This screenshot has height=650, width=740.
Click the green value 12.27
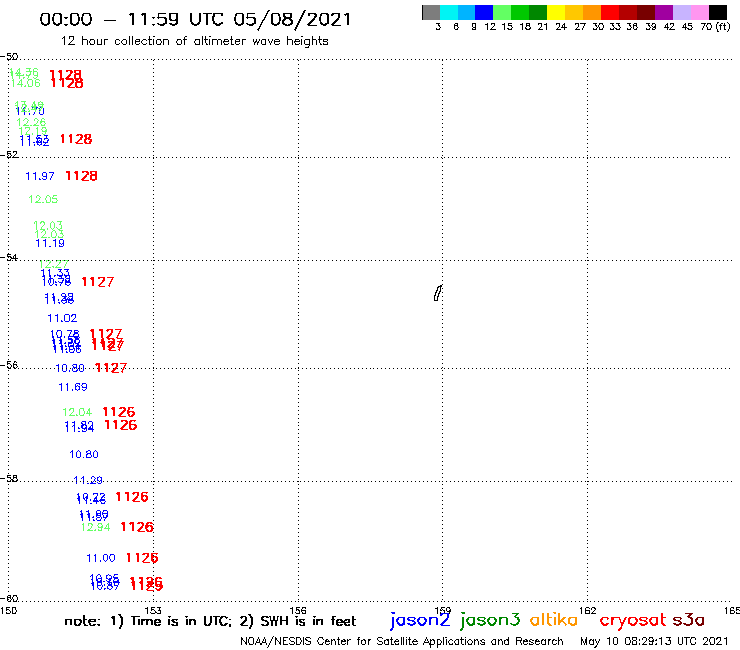click(x=54, y=264)
